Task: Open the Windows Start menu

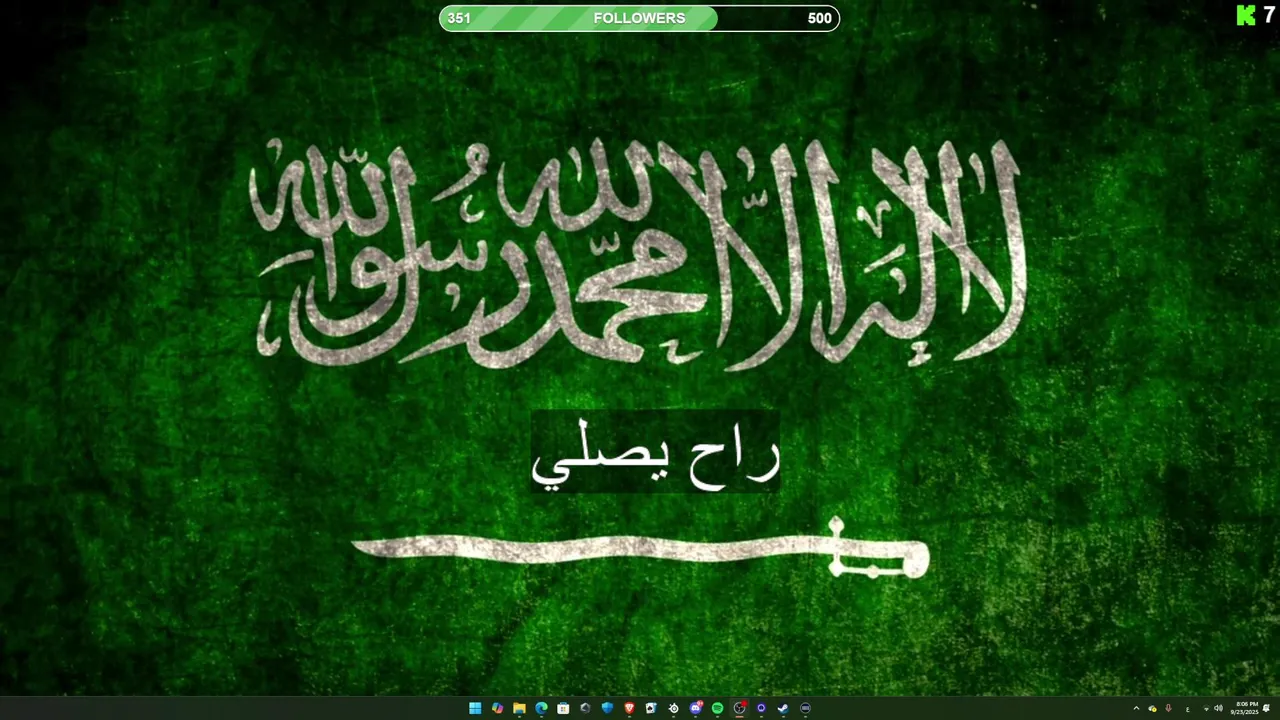Action: (475, 708)
